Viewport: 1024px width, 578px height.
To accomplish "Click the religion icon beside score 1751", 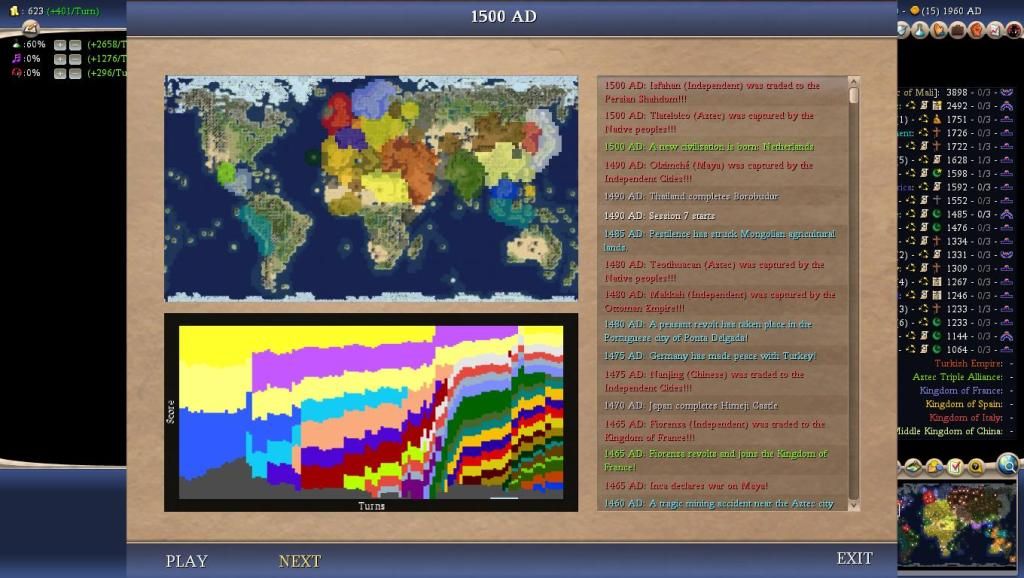I will click(936, 120).
